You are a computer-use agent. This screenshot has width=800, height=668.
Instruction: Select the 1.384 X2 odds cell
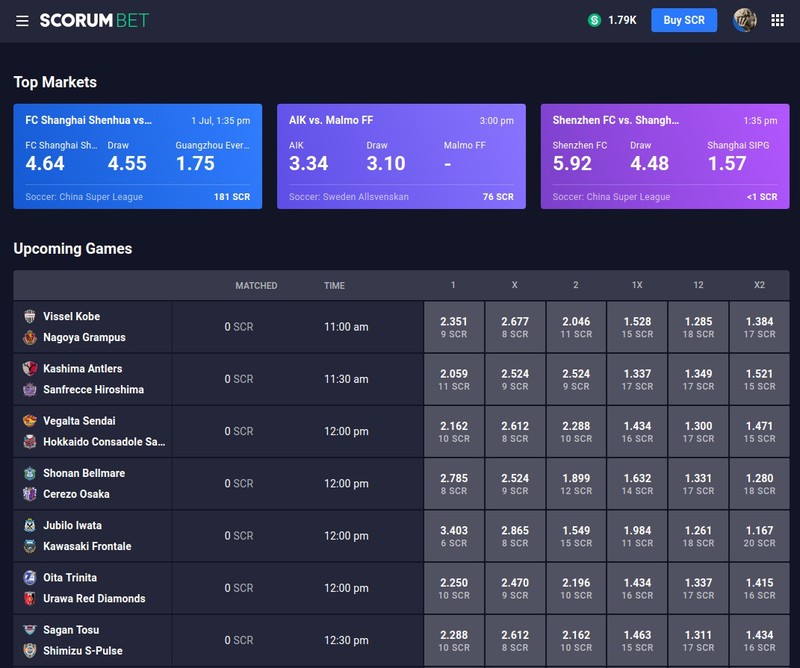(759, 327)
